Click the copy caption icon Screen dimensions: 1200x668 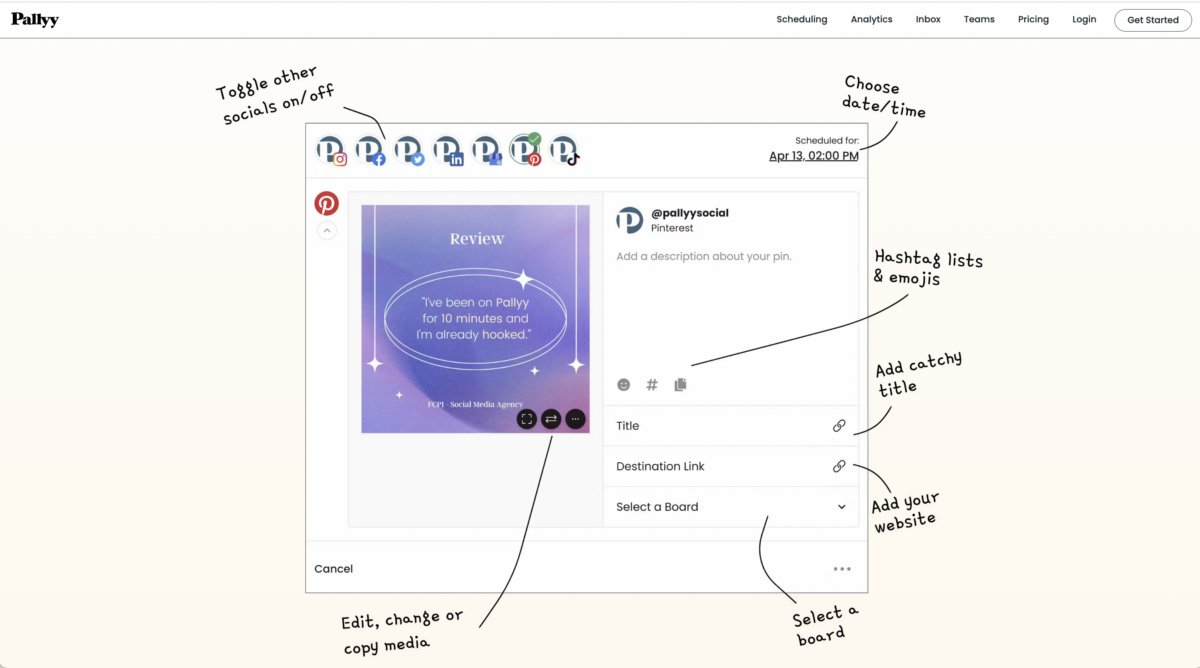pos(680,385)
